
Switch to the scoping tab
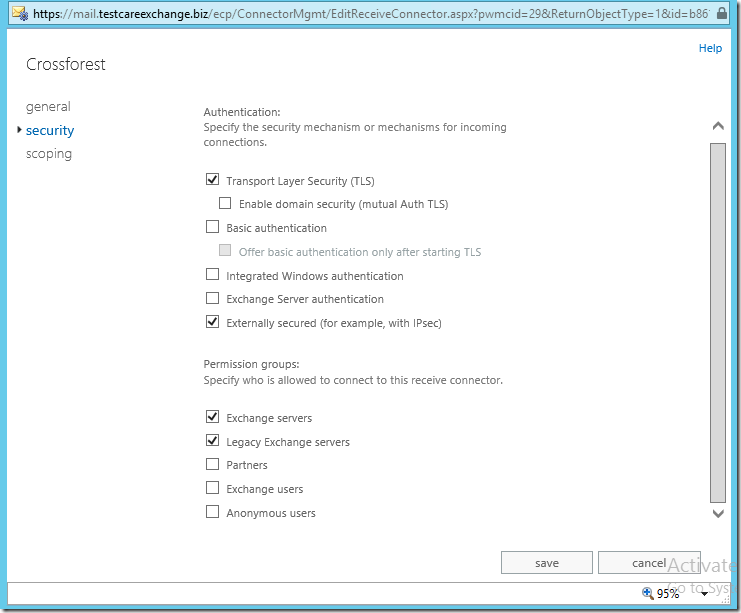(x=49, y=154)
